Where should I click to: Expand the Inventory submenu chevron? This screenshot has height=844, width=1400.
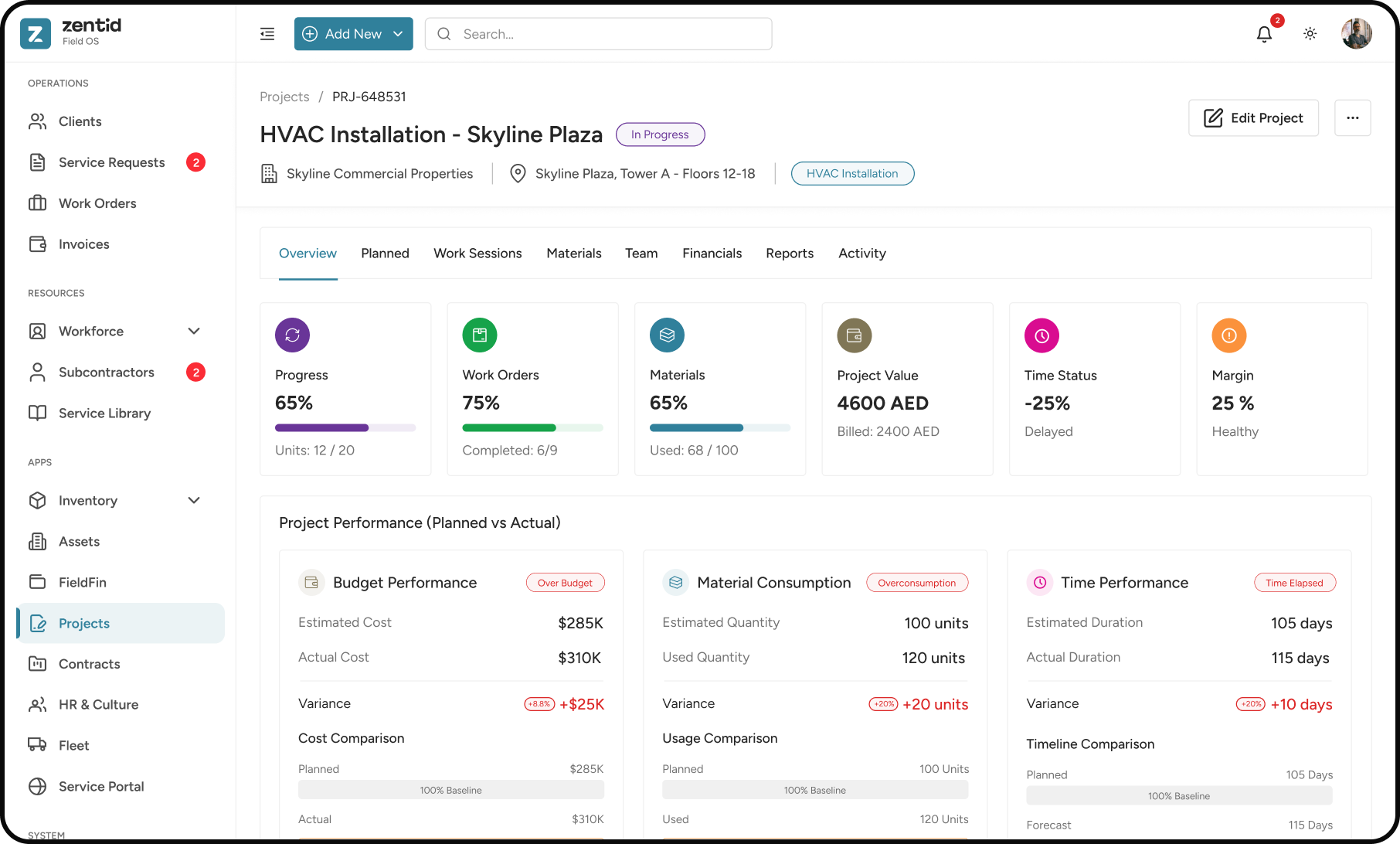coord(194,501)
